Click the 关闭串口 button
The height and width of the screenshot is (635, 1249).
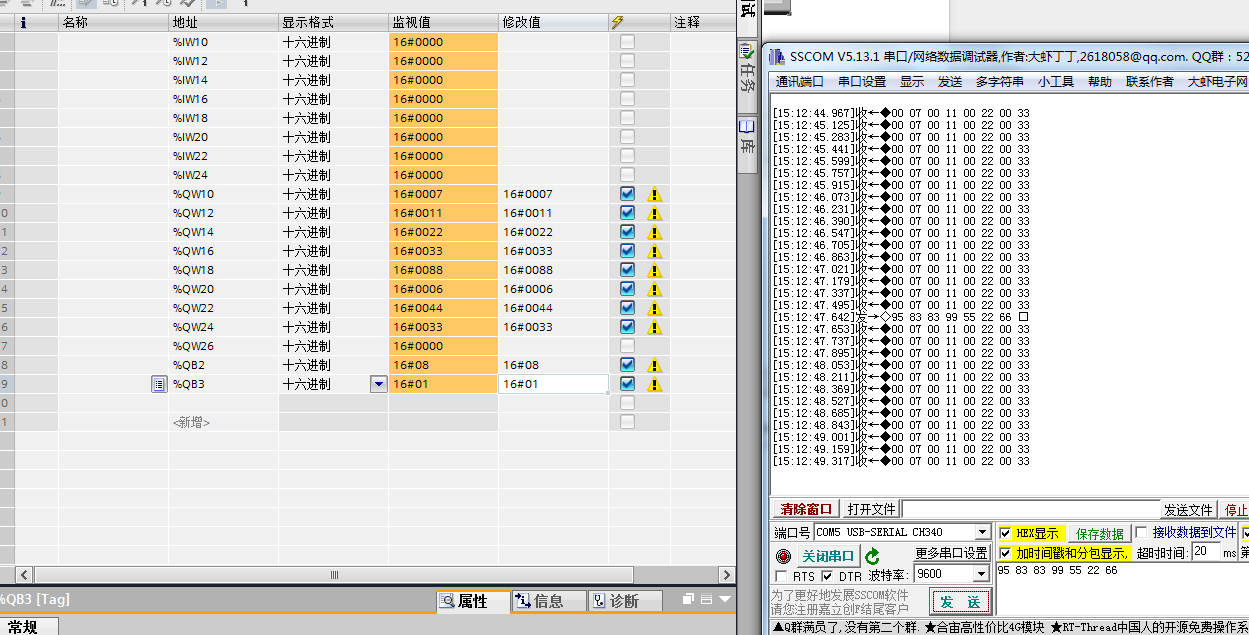[828, 556]
